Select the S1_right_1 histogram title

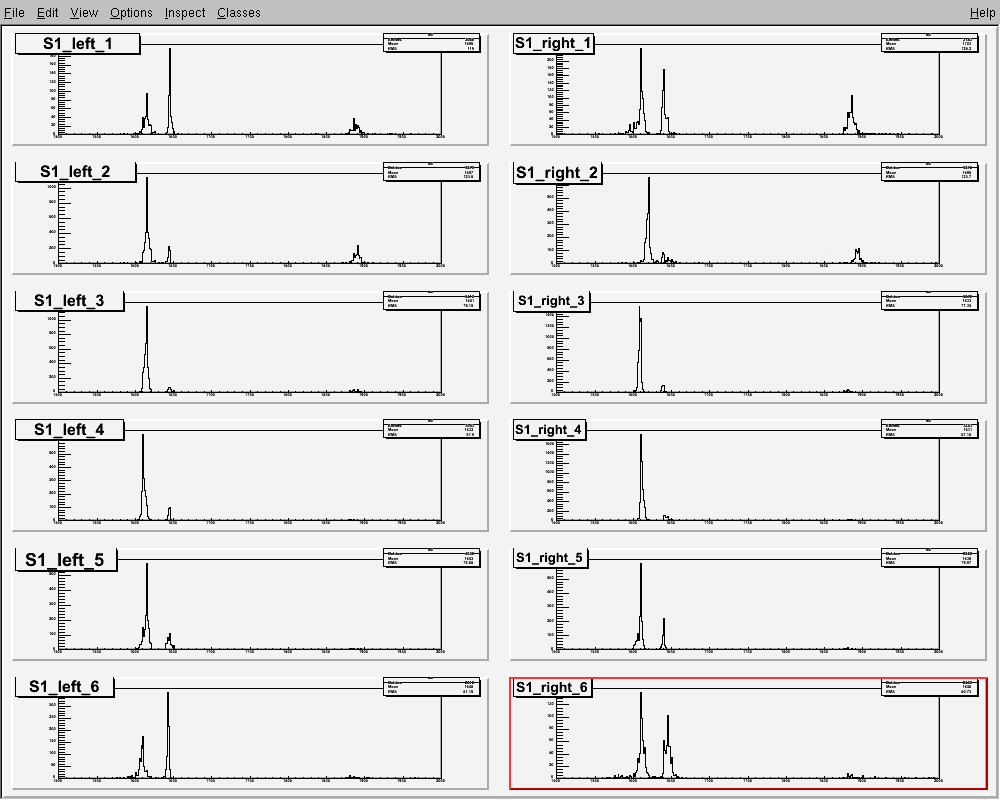(554, 43)
